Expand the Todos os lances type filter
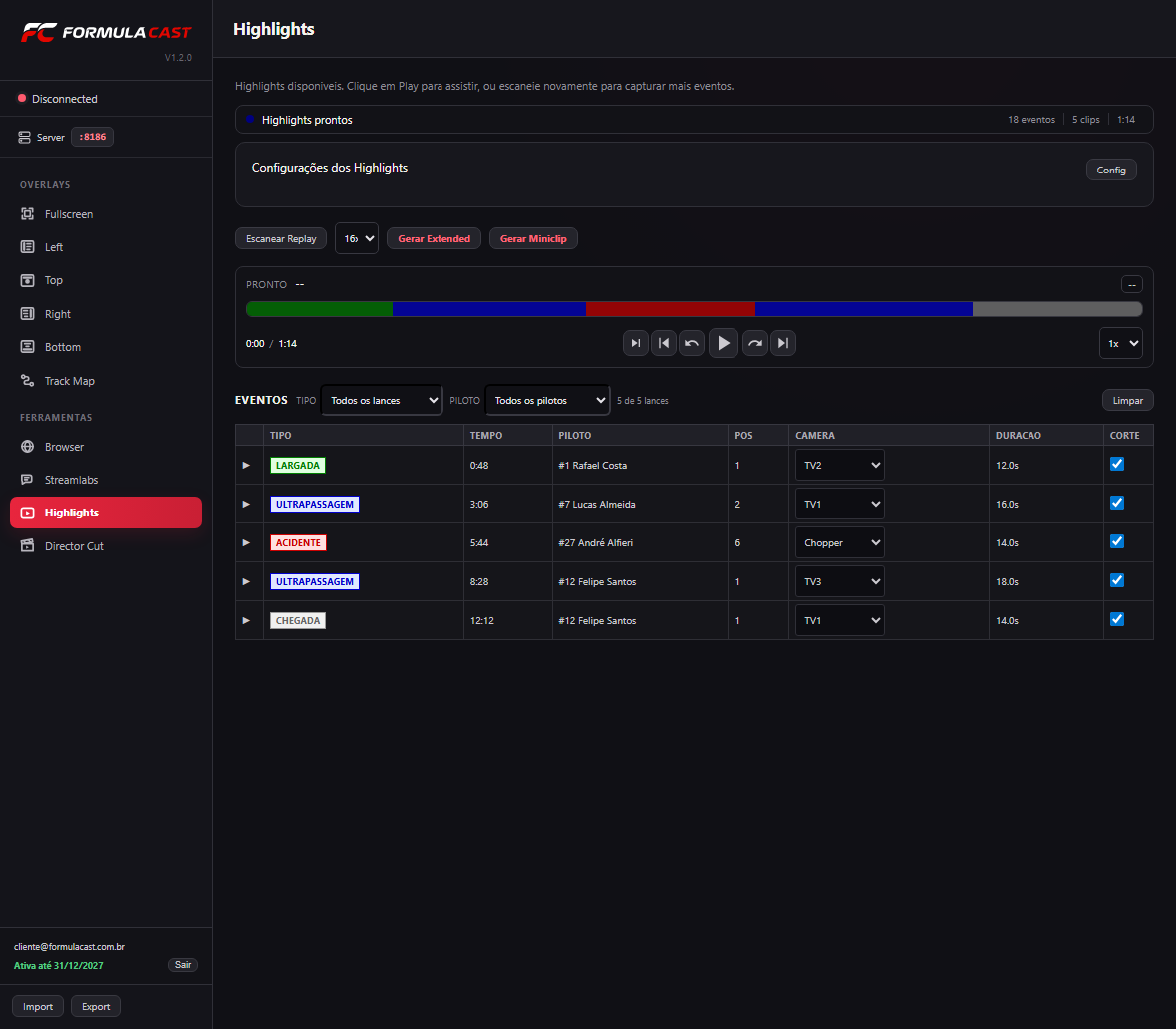 coord(382,400)
